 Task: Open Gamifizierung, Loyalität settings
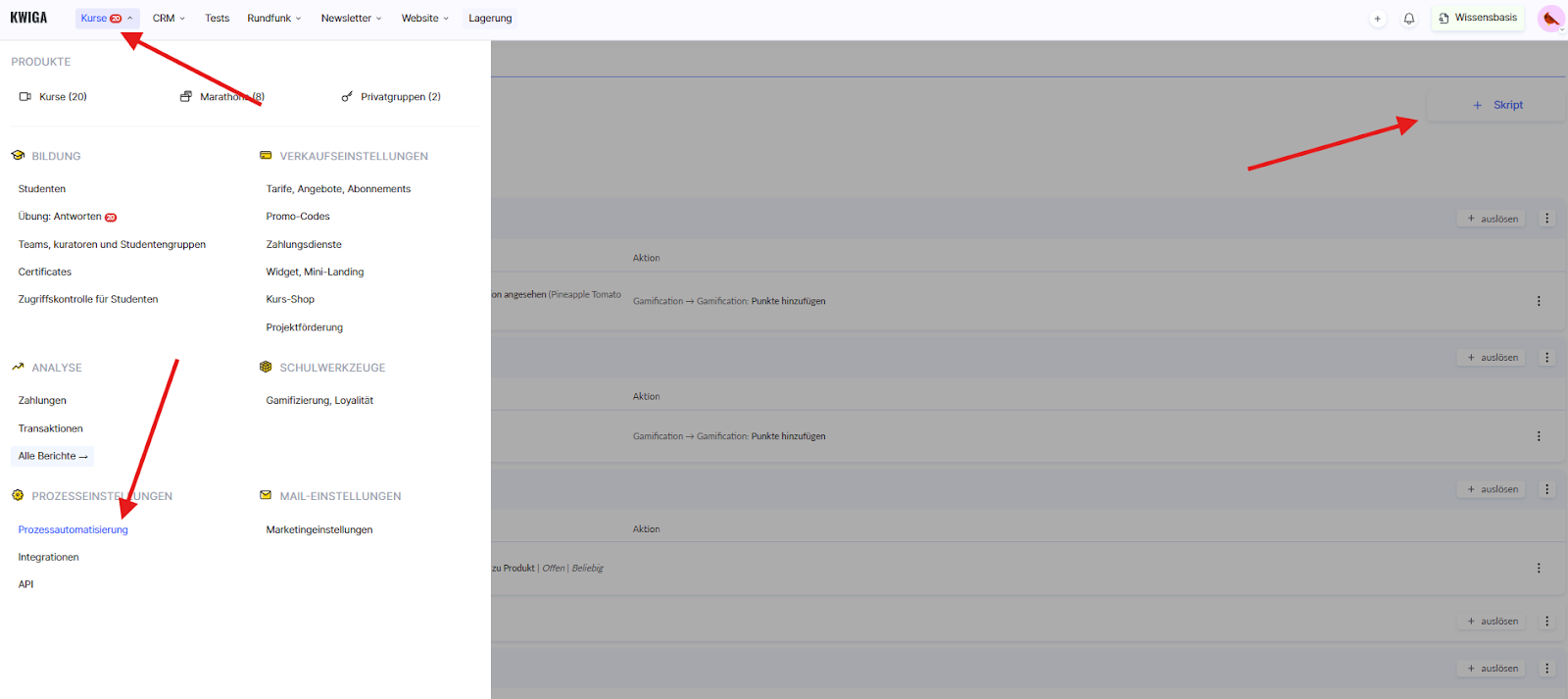319,400
